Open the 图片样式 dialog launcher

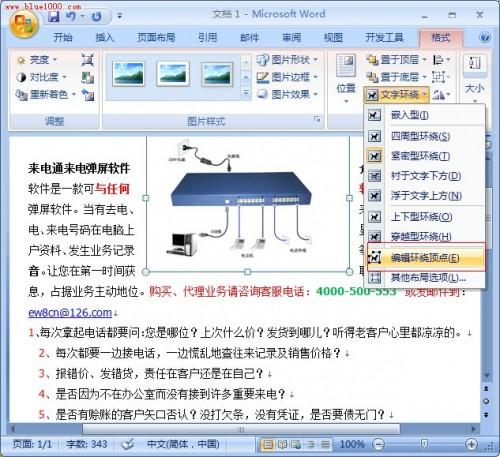click(317, 119)
